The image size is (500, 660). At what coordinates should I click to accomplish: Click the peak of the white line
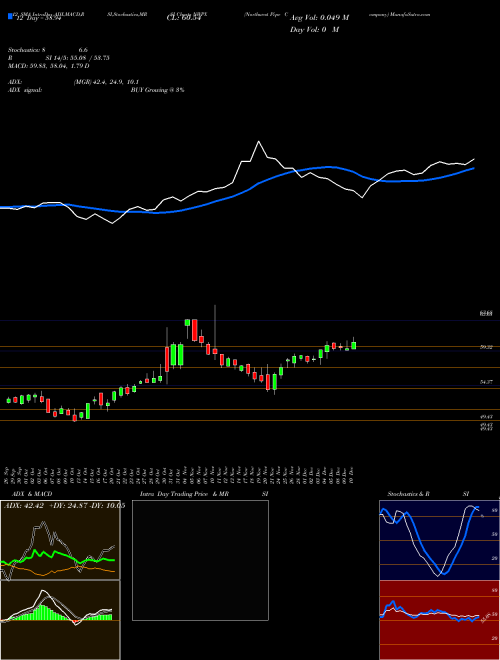[x=258, y=141]
